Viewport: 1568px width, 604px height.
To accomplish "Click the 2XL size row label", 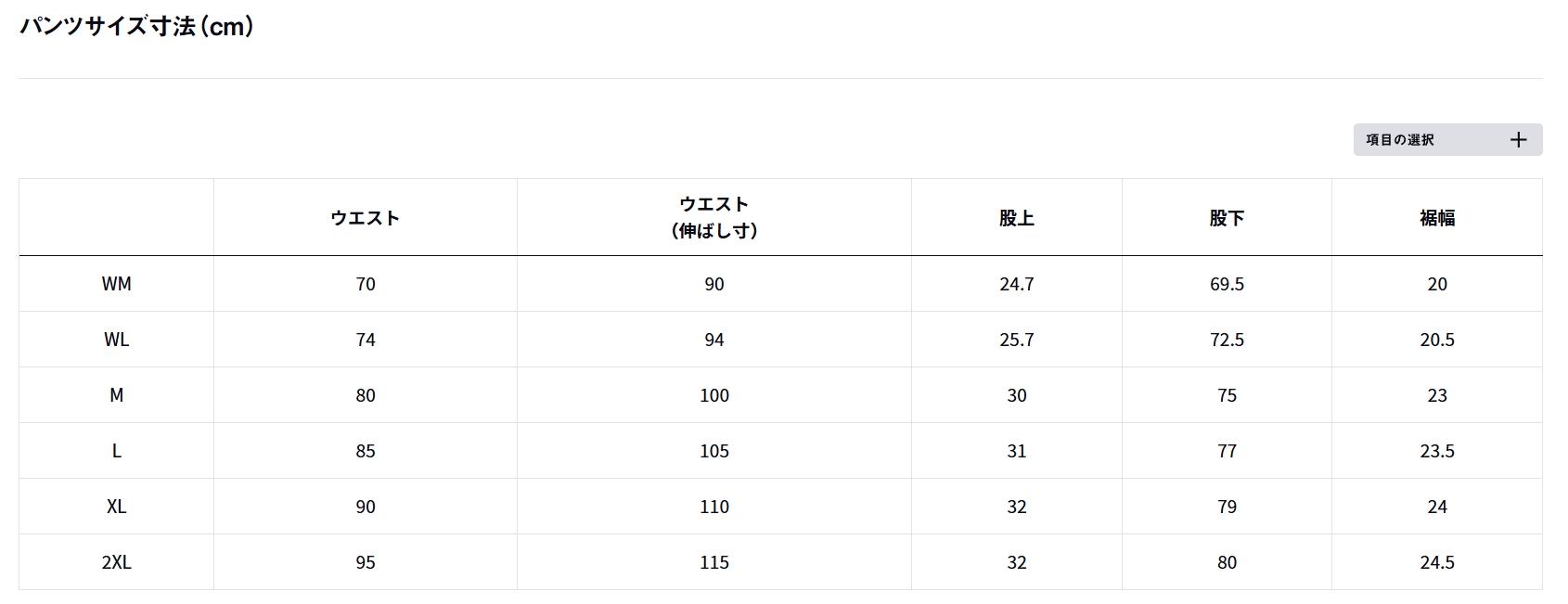I will pos(116,562).
